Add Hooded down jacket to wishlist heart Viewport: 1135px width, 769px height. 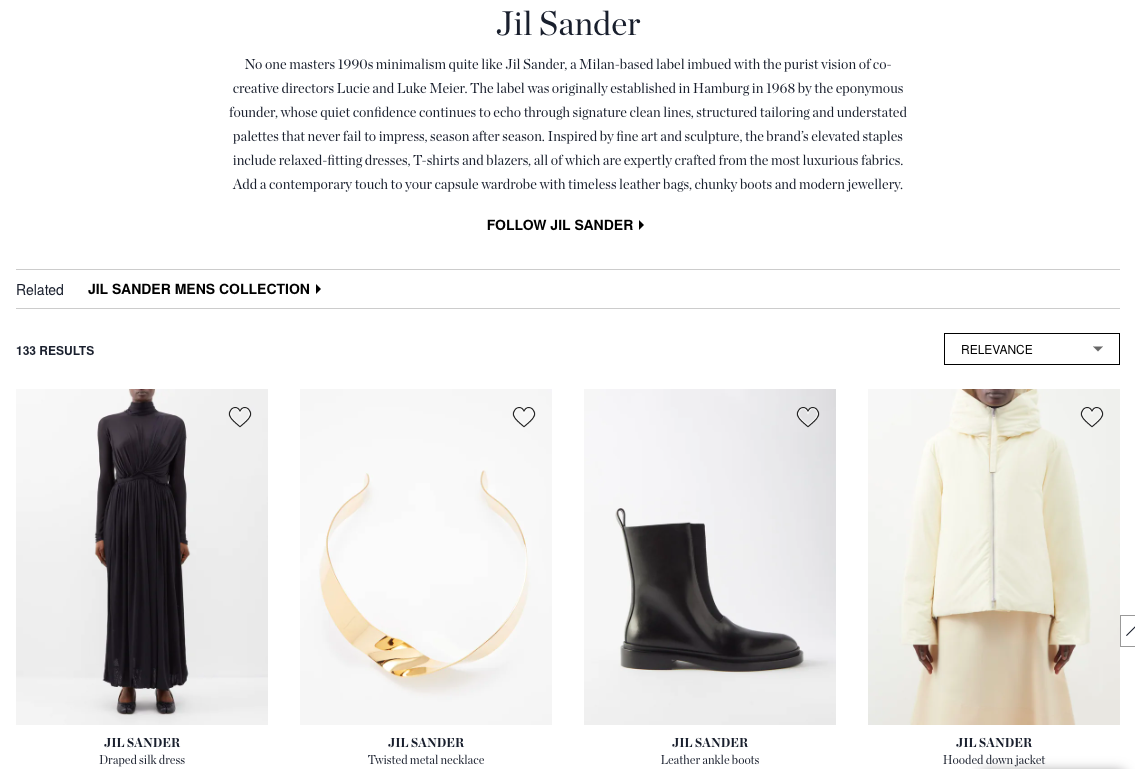point(1092,416)
